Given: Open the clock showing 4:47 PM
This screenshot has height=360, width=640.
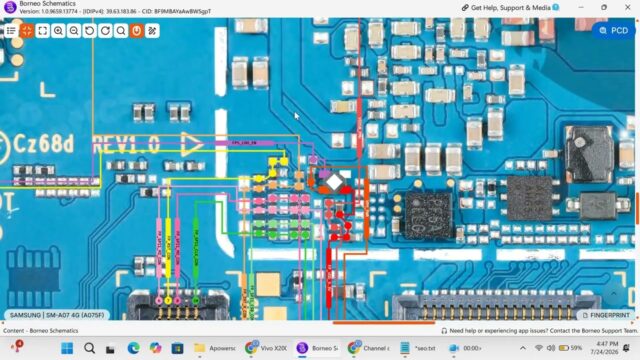Looking at the screenshot, I should 604,348.
